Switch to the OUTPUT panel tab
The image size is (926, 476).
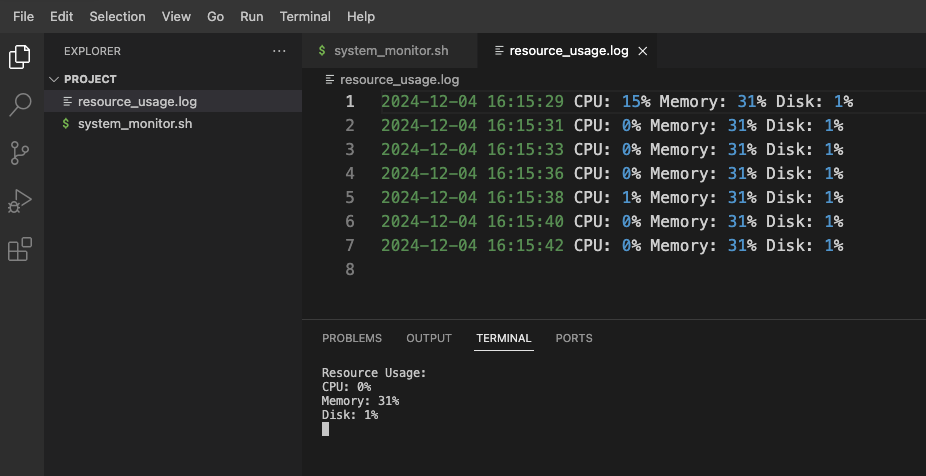click(429, 338)
